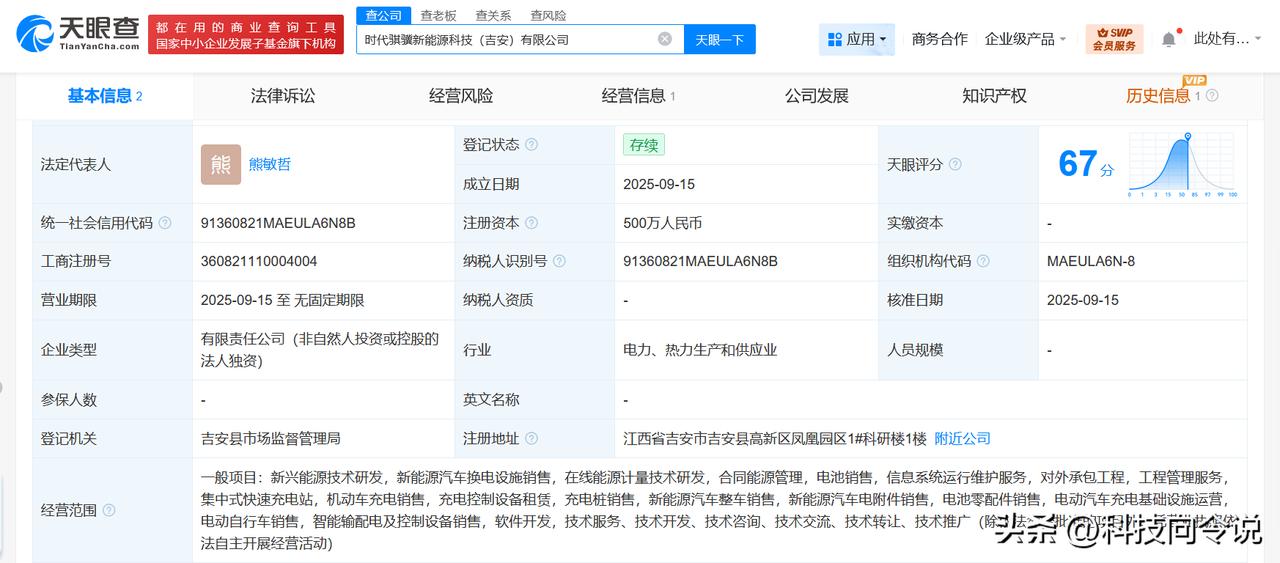Expand the 此处有... account dropdown
This screenshot has height=563, width=1280.
click(1229, 39)
